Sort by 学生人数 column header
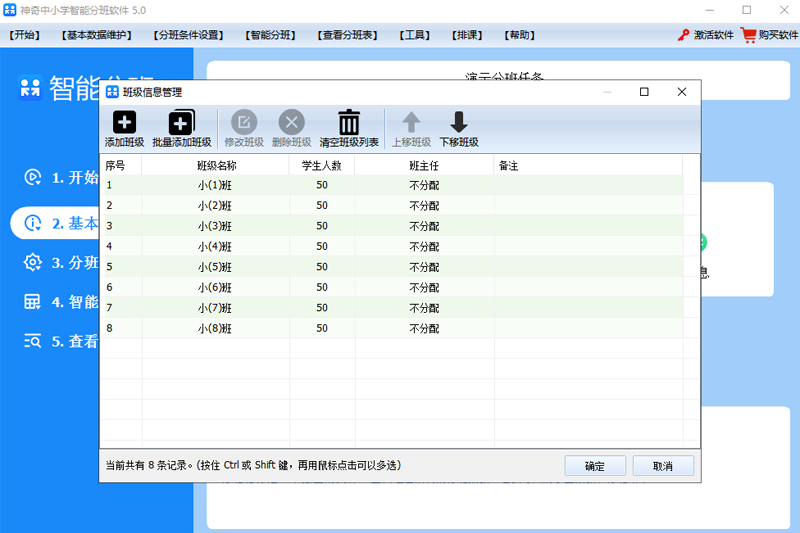Viewport: 800px width, 533px height. [322, 165]
